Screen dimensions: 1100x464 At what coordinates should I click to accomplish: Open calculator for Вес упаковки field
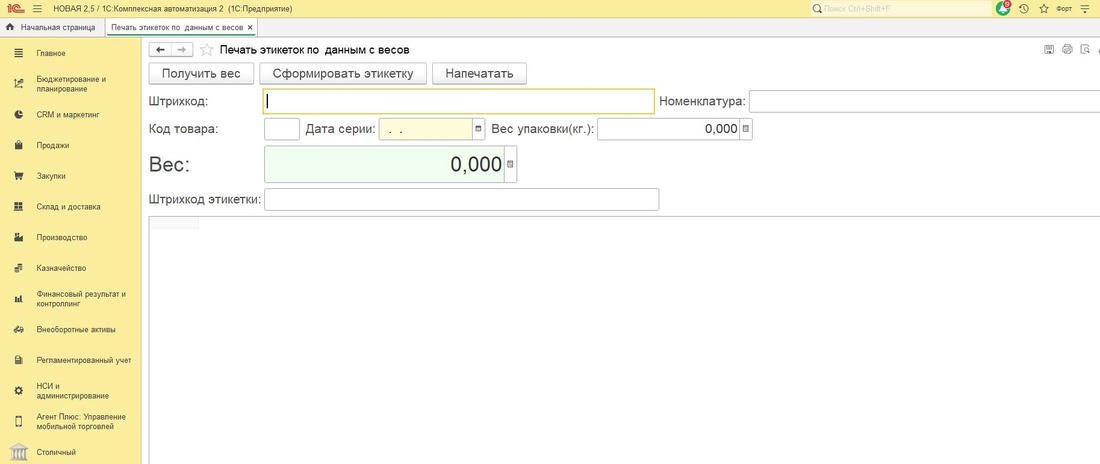[746, 129]
